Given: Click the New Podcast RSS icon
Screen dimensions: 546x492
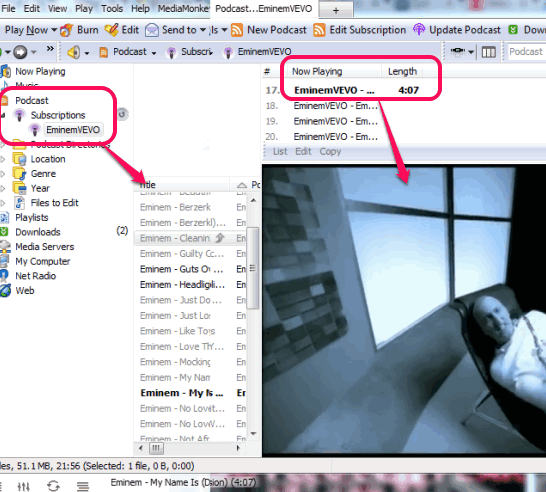Looking at the screenshot, I should point(237,30).
